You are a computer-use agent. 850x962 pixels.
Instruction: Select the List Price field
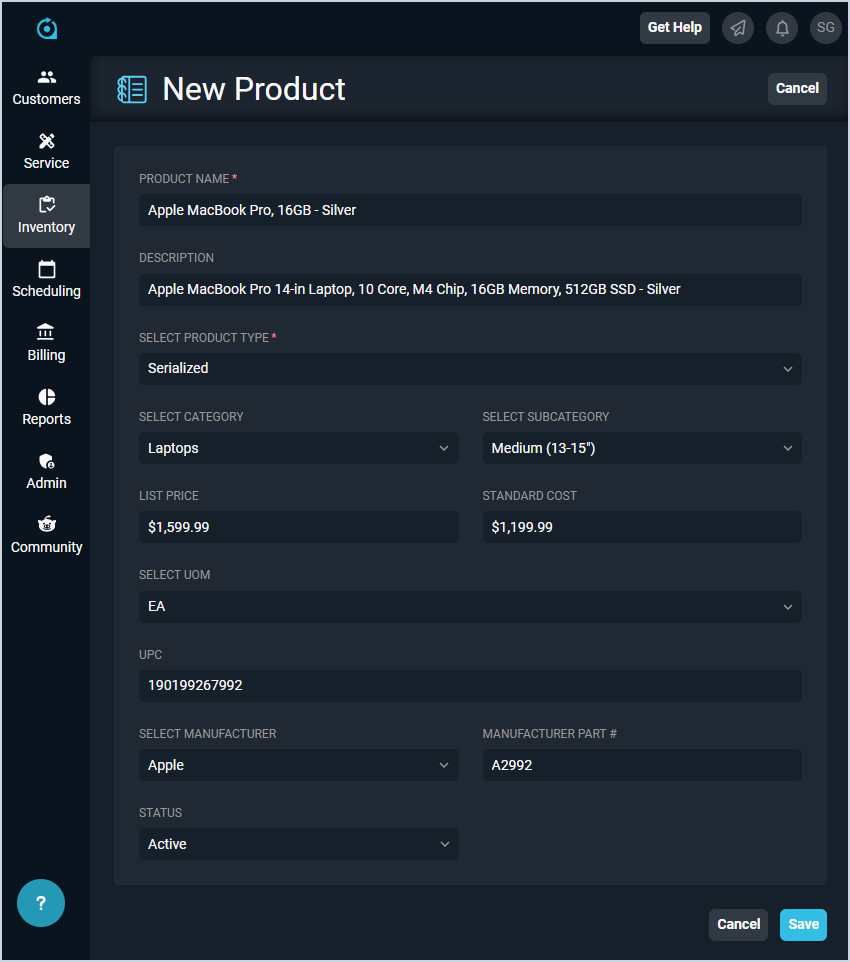[298, 527]
